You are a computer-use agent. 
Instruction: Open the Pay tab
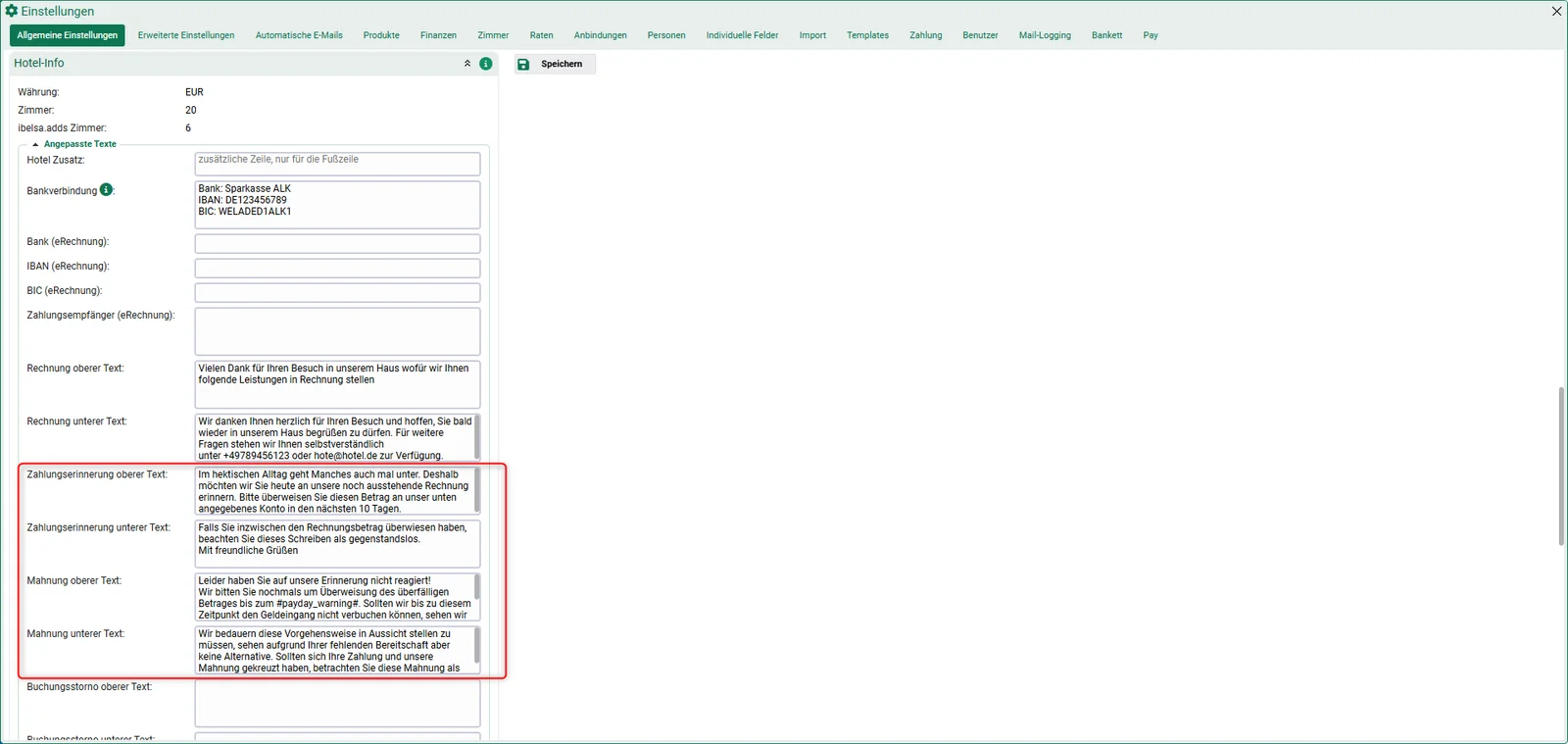(1151, 35)
